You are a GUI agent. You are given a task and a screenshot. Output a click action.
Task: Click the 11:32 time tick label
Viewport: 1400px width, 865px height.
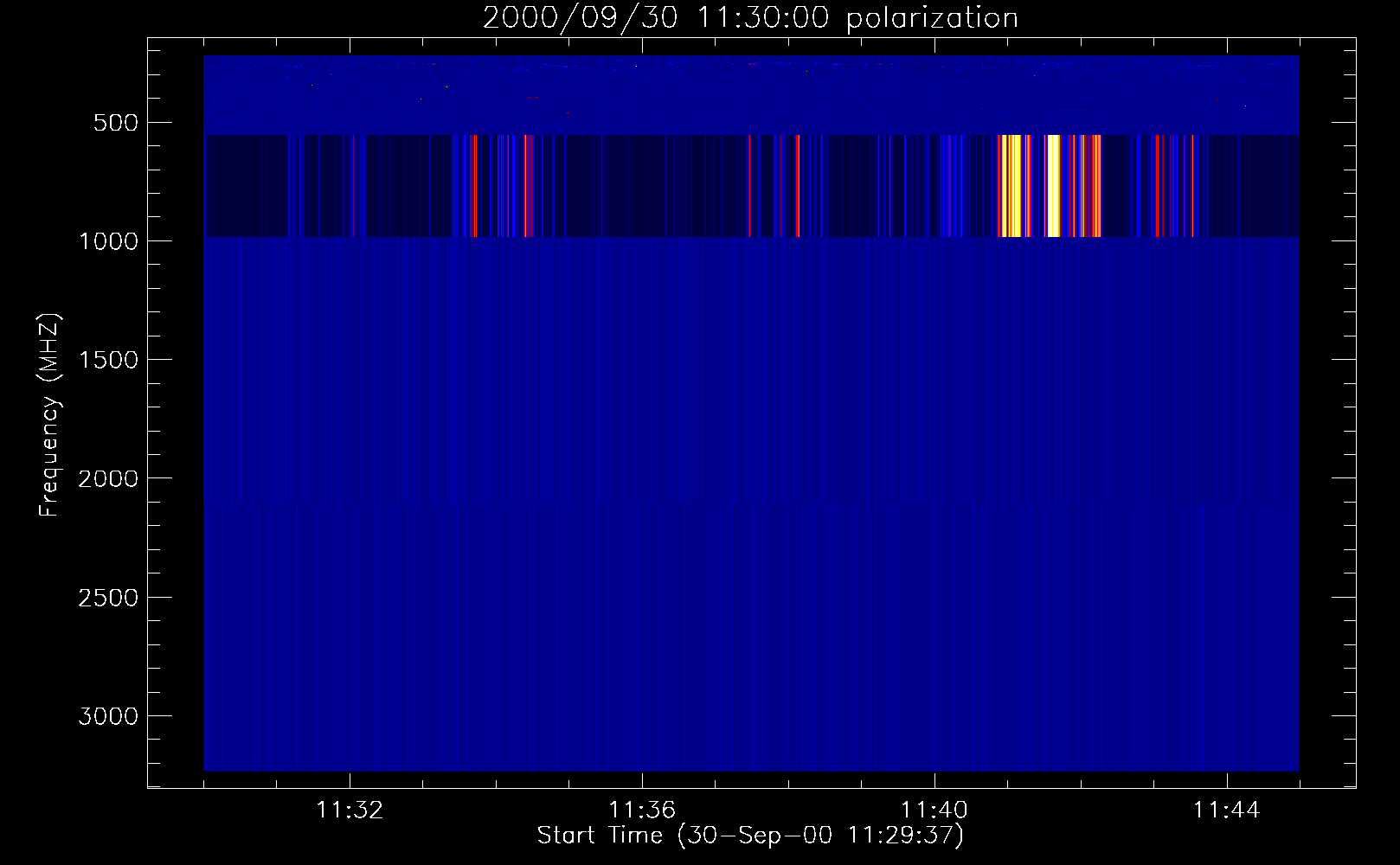[350, 811]
